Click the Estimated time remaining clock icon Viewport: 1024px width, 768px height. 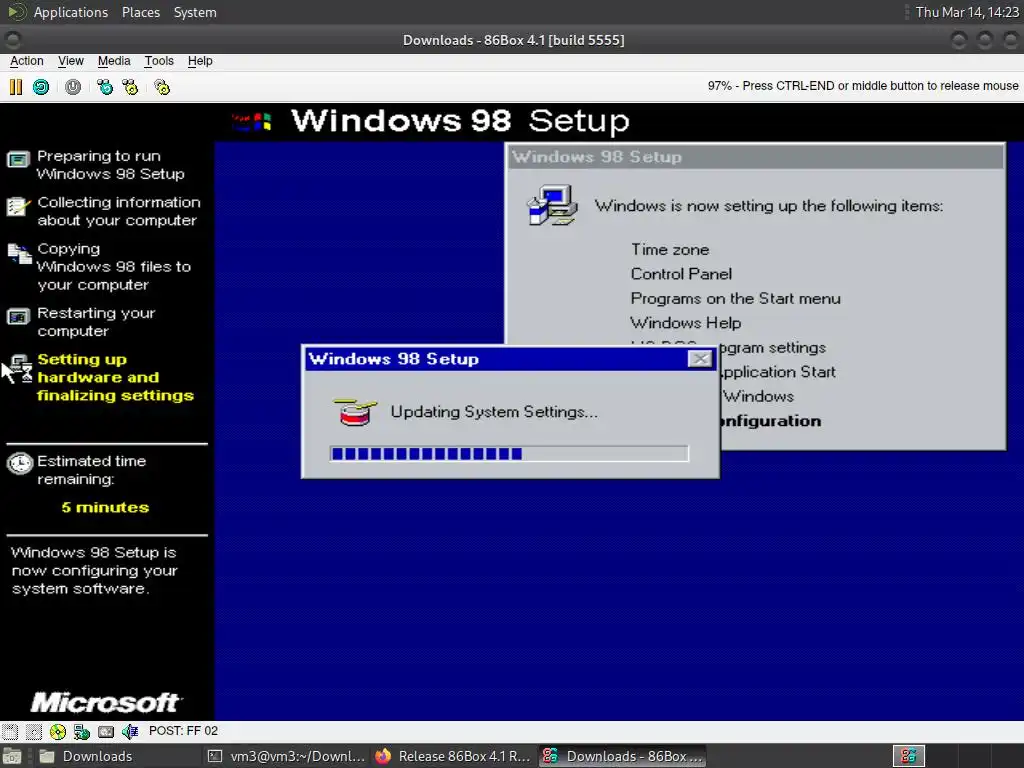point(20,463)
